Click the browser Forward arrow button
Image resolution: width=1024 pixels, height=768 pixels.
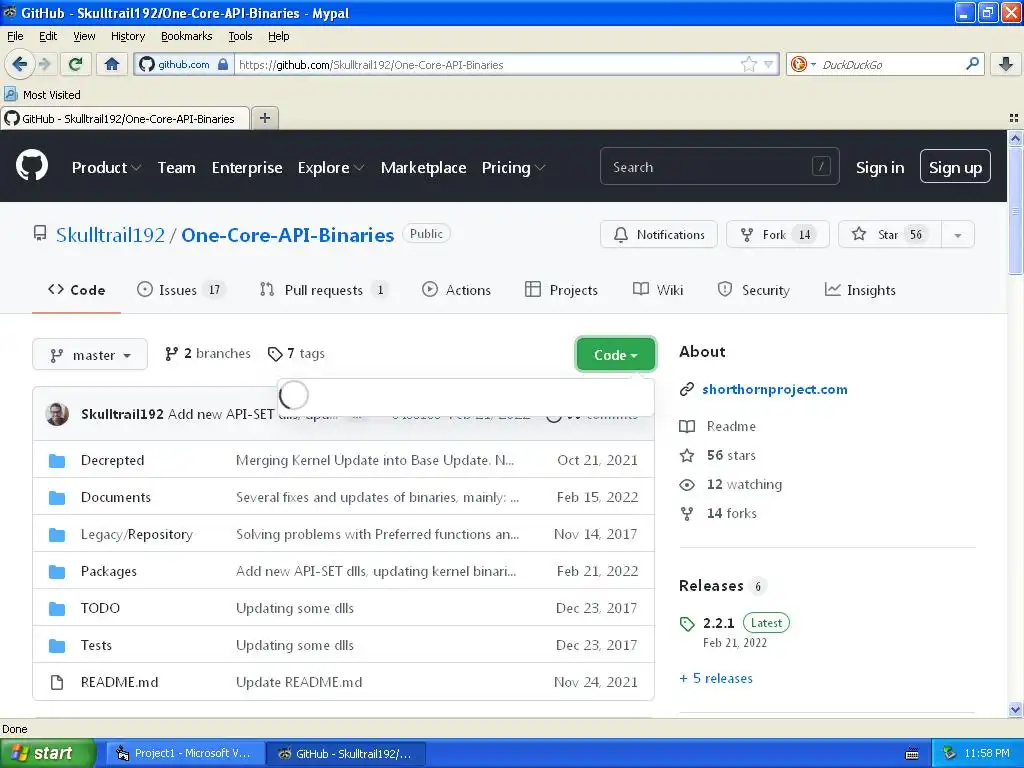point(44,64)
